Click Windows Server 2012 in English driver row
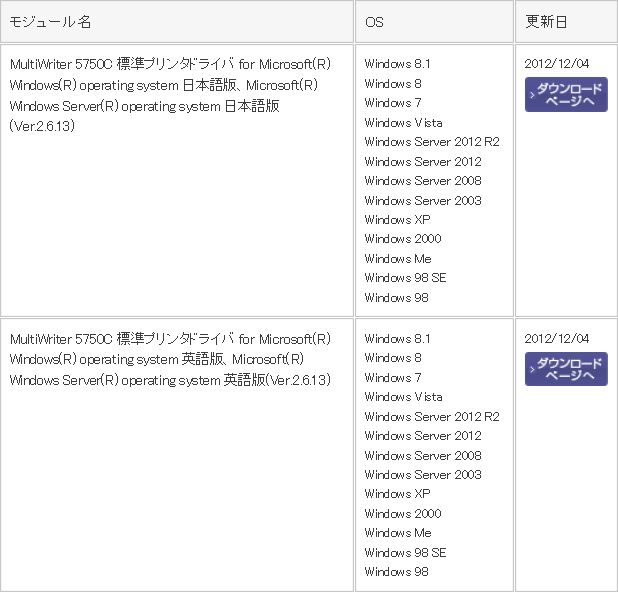 coord(423,436)
